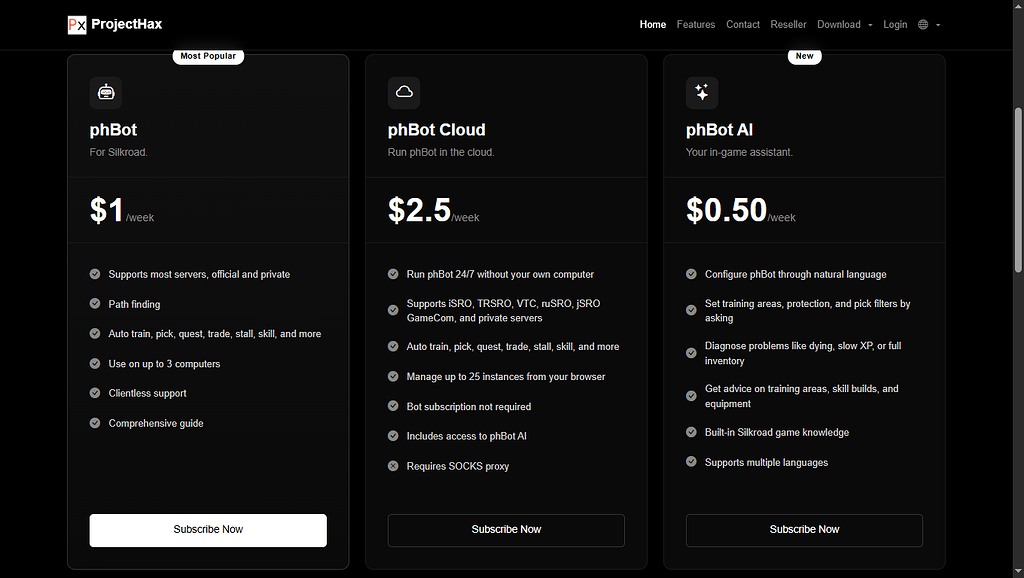Viewport: 1024px width, 578px height.
Task: Click the phBot card's 'Auto train, pick, quest' line
Action: [x=215, y=334]
